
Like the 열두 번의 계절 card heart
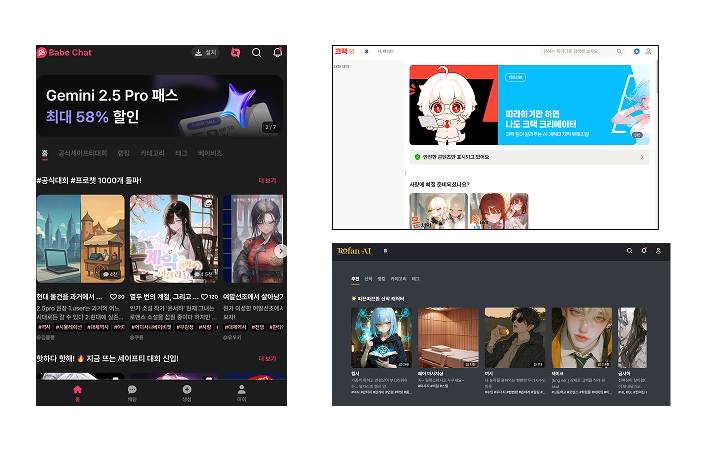point(205,297)
